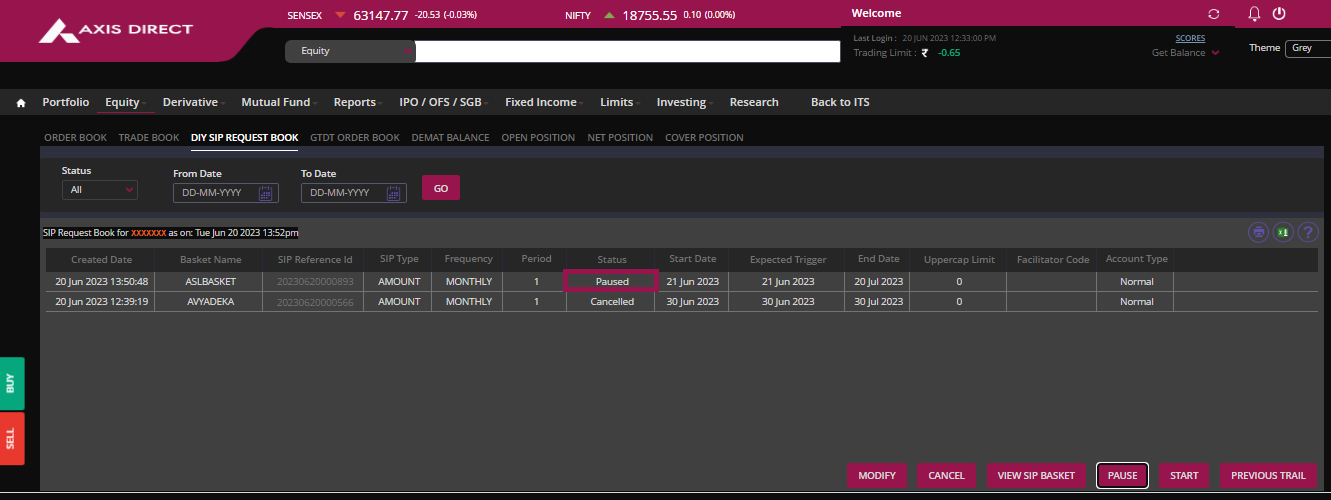This screenshot has height=500, width=1331.
Task: Switch to the Trade Book tab
Action: click(149, 138)
